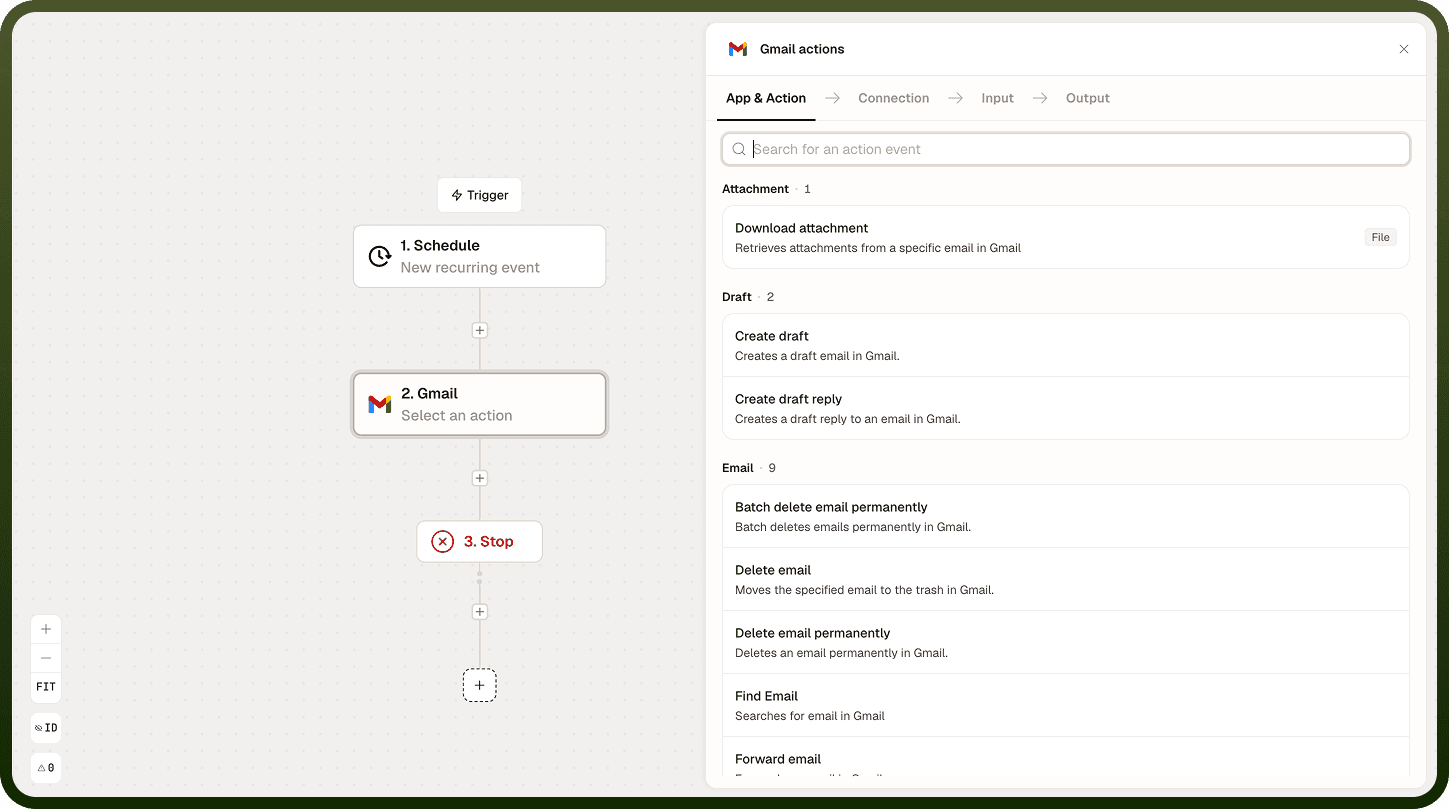Screen dimensions: 1449x809
Task: Open the App & Action tab
Action: click(766, 98)
